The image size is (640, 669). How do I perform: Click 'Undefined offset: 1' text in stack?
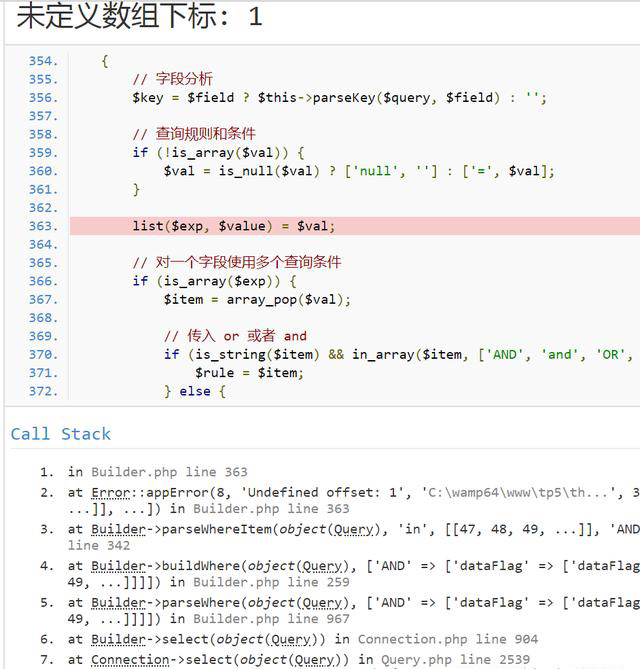322,493
